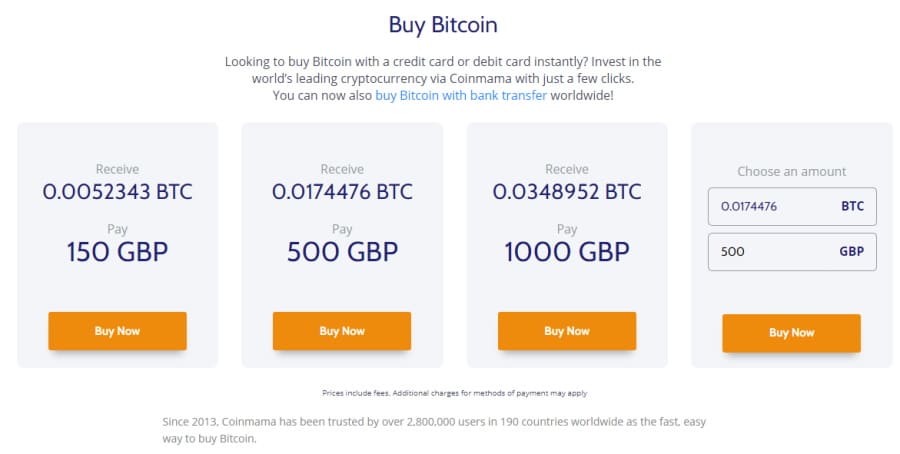Click the prices include fees disclaimer
900x454 pixels.
click(x=455, y=393)
